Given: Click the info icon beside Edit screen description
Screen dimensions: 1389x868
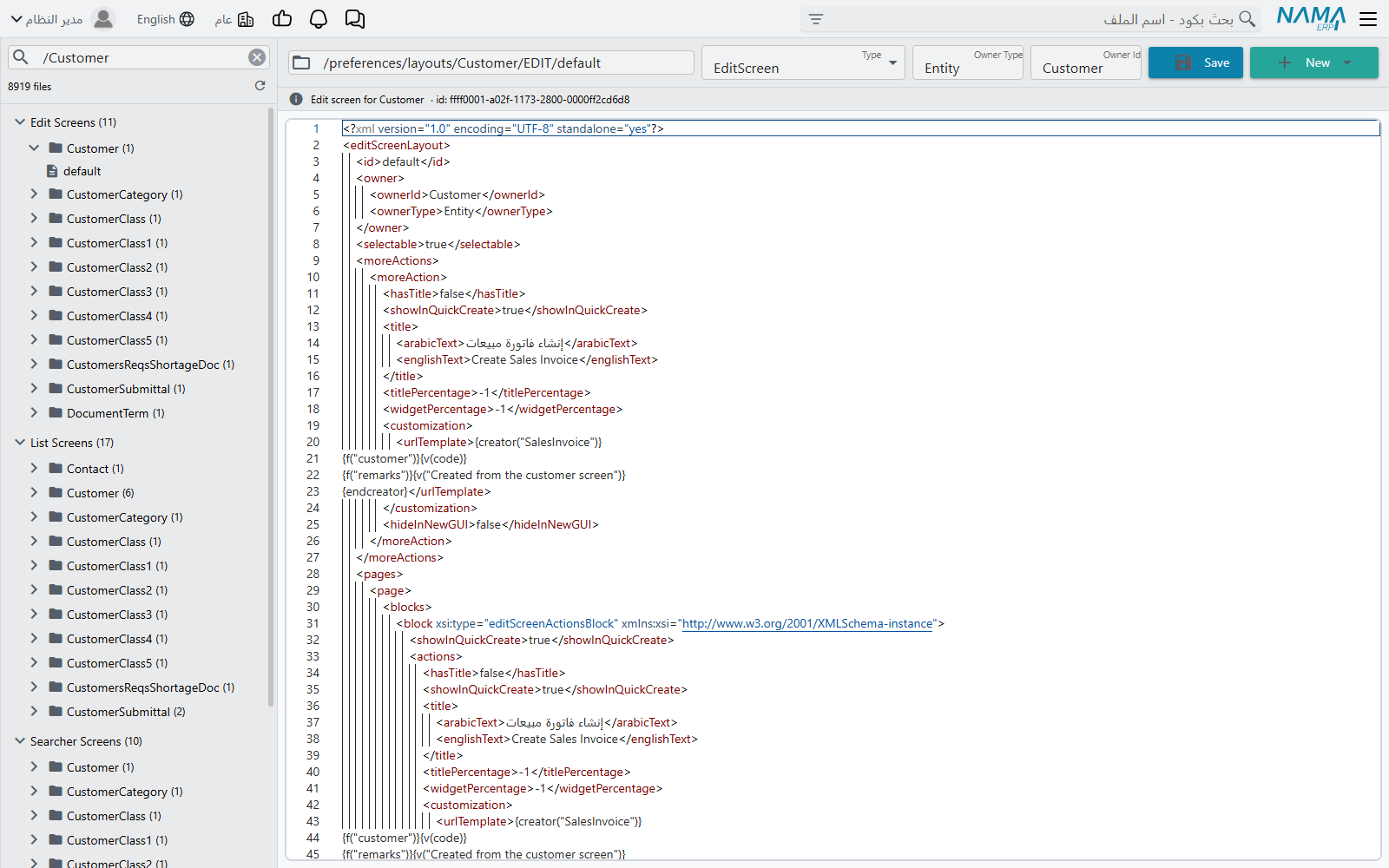Looking at the screenshot, I should pos(296,100).
